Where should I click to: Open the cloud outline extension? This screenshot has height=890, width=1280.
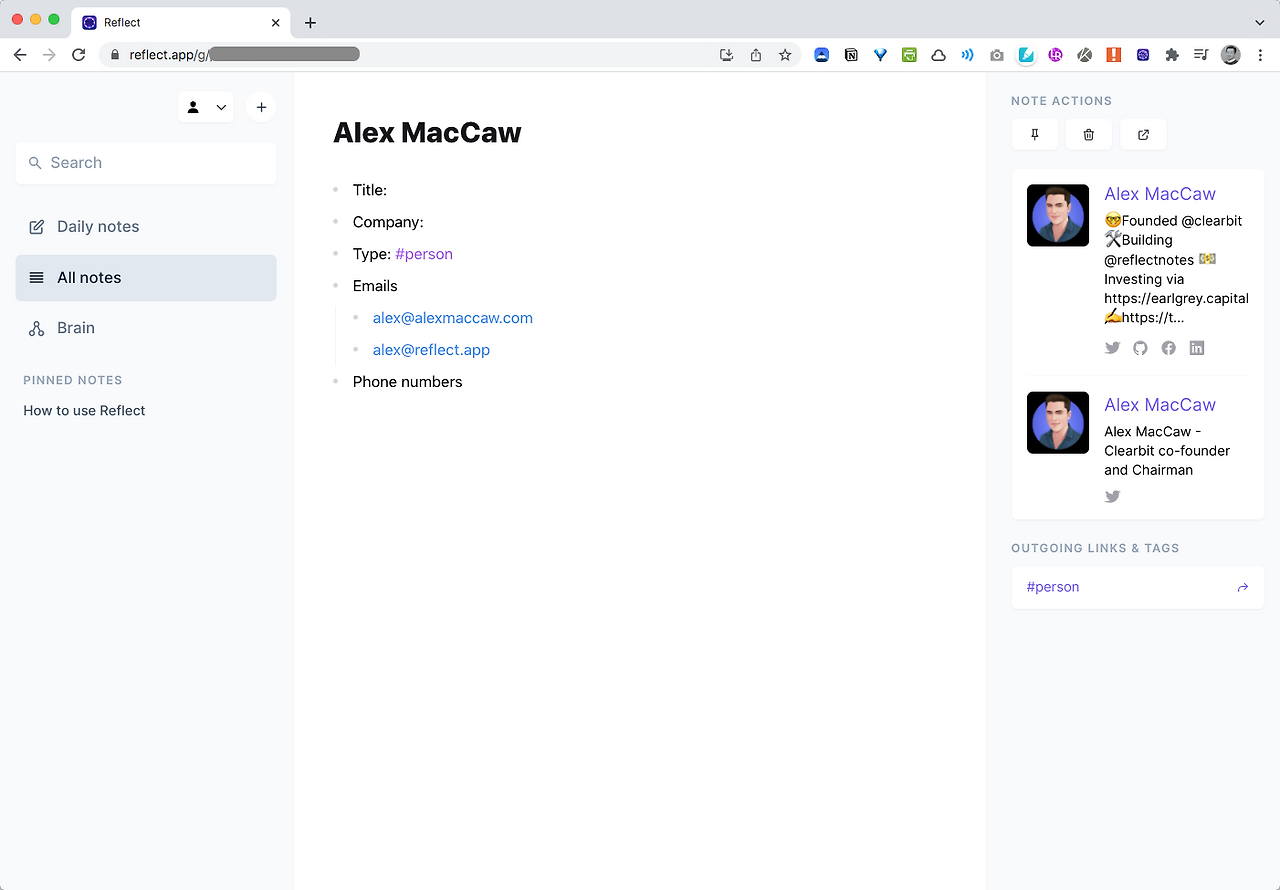pos(938,55)
